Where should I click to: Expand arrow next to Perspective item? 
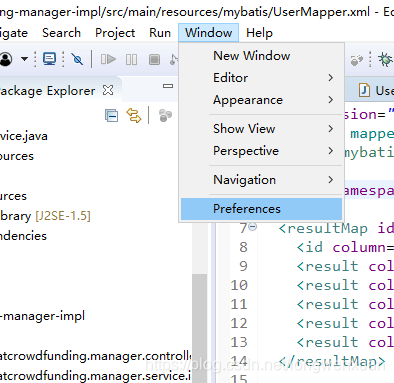coord(330,151)
